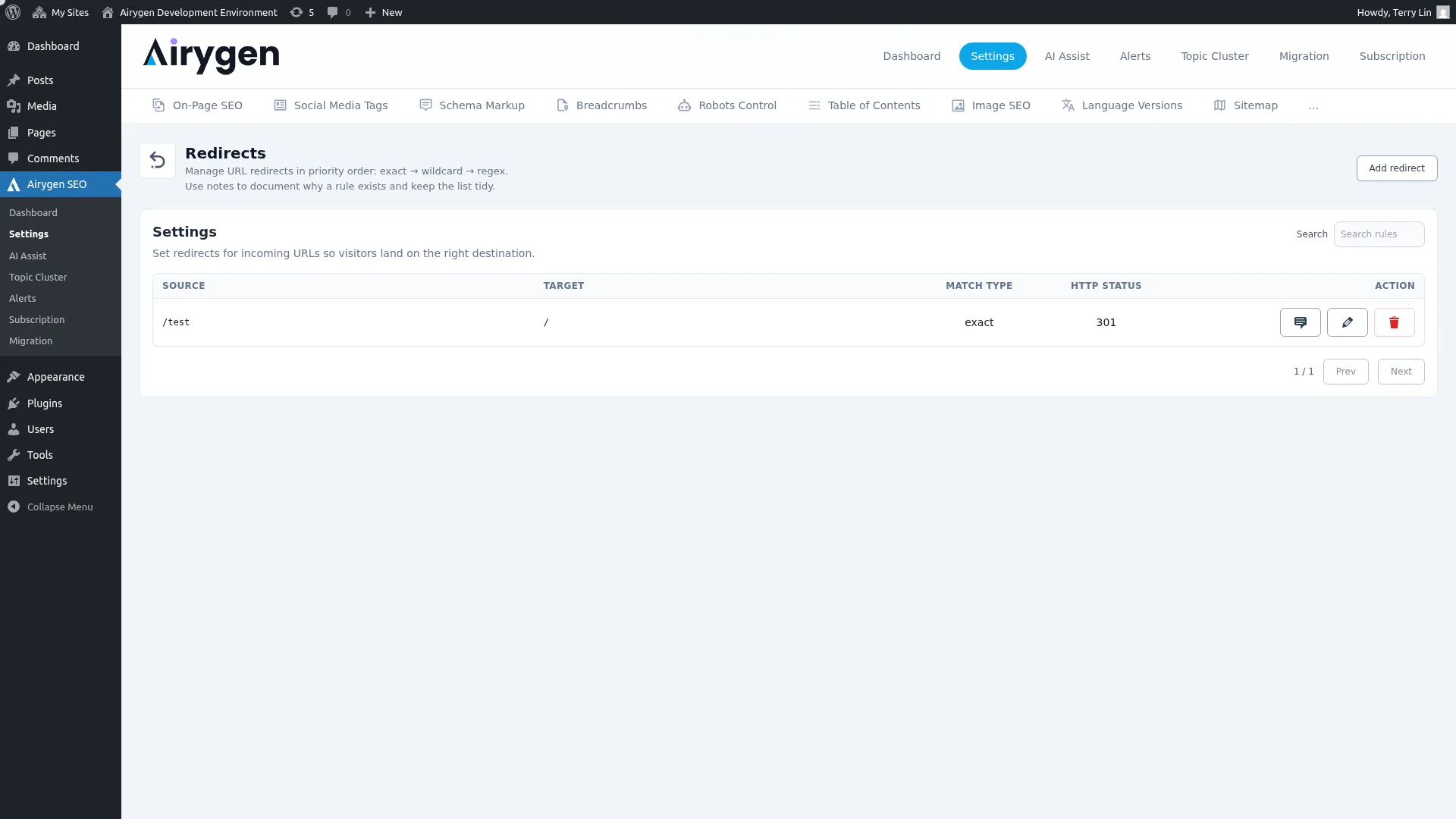This screenshot has width=1456, height=819.
Task: Click the HTTP STATUS column header
Action: tap(1106, 286)
